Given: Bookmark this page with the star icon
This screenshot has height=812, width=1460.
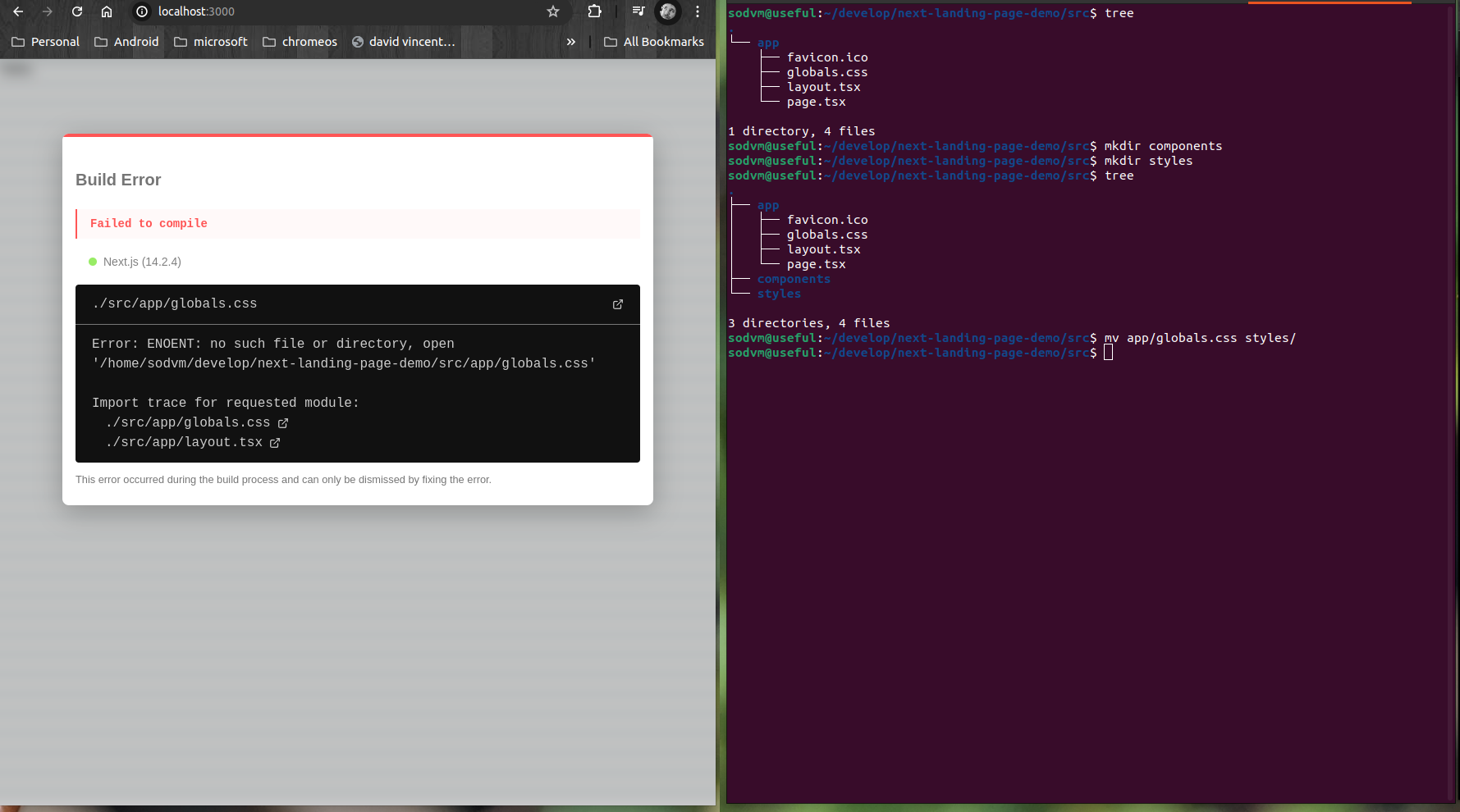Looking at the screenshot, I should [x=553, y=11].
